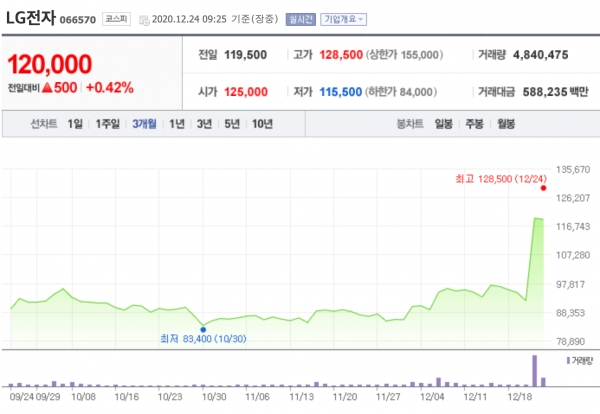Click the 전일 value 119,500

coord(246,55)
